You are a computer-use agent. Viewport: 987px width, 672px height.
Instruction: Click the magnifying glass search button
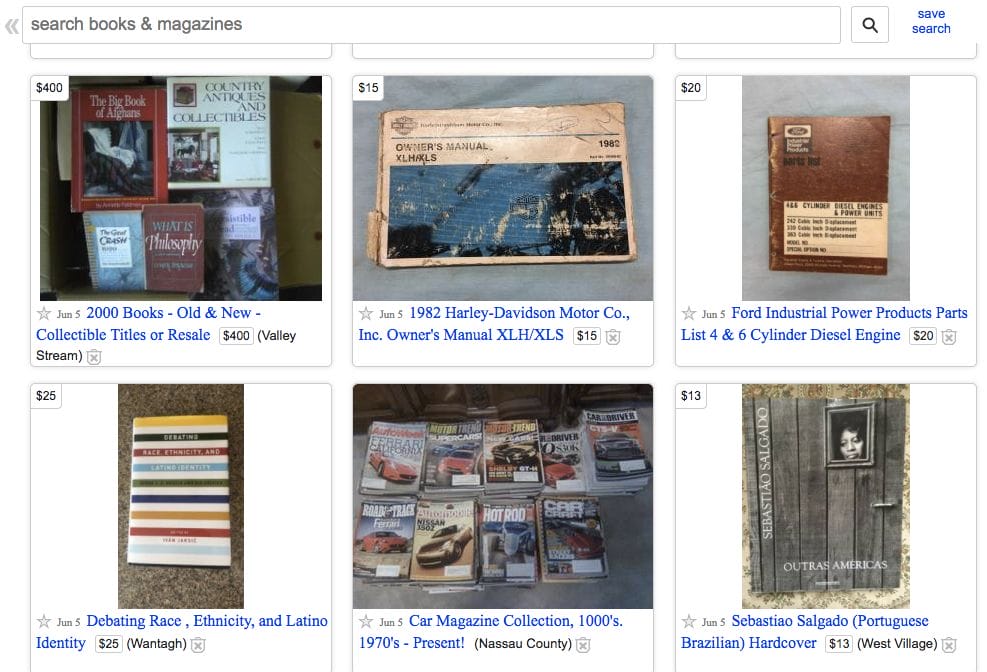coord(869,25)
